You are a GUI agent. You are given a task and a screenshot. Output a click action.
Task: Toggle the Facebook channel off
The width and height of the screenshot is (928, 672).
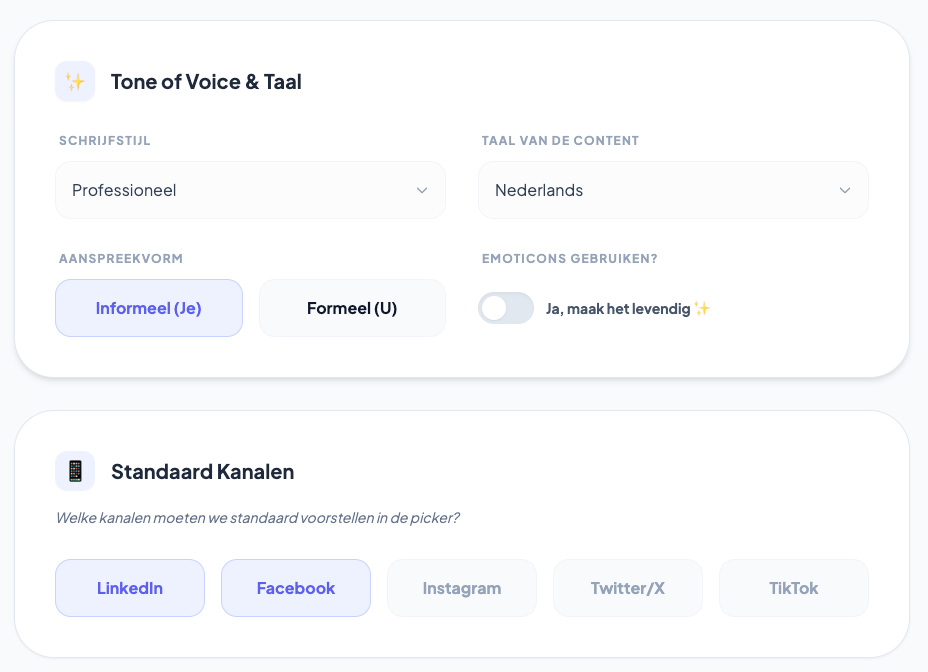click(x=296, y=588)
